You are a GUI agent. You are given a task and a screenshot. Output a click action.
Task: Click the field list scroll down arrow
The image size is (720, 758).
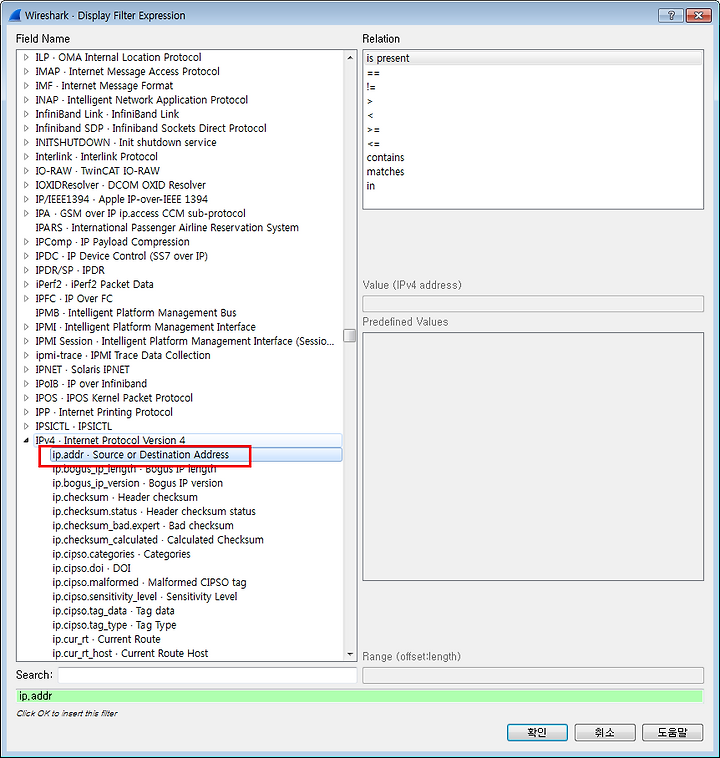(x=350, y=654)
